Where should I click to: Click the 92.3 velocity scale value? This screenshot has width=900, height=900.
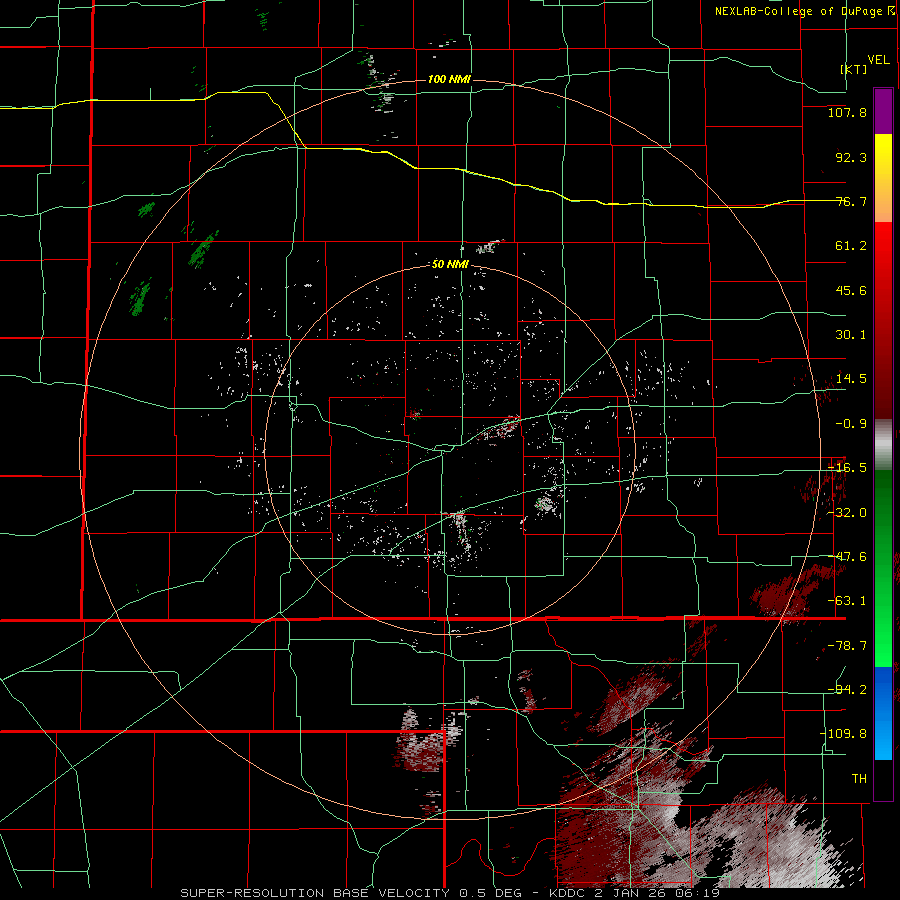pyautogui.click(x=851, y=157)
